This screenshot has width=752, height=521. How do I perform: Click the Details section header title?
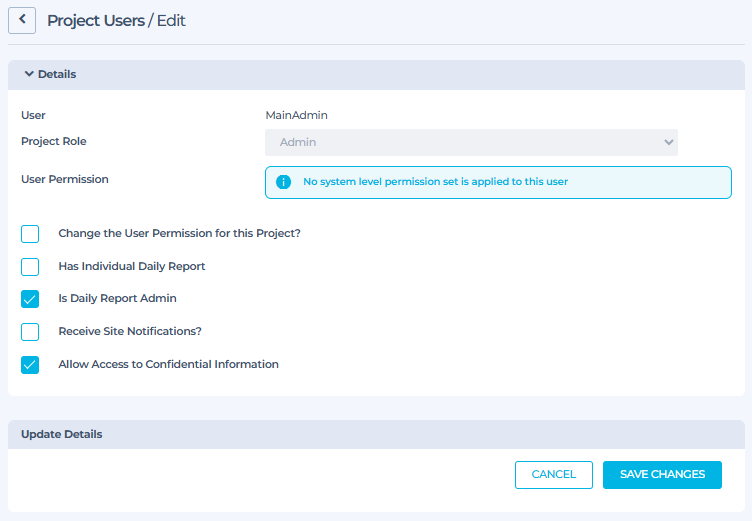pos(57,74)
